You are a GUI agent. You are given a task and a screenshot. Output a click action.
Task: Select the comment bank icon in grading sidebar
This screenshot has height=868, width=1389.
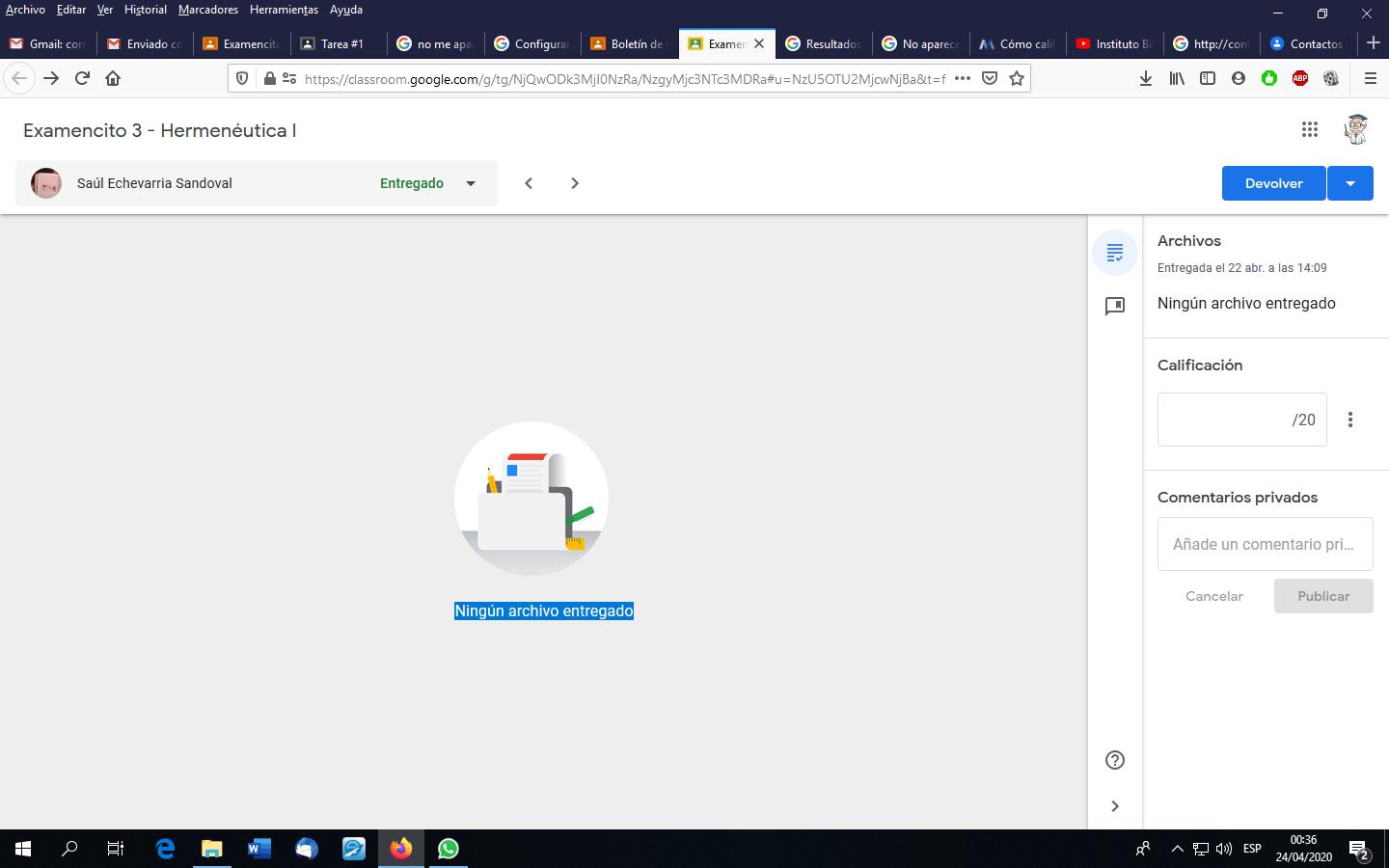[1115, 306]
